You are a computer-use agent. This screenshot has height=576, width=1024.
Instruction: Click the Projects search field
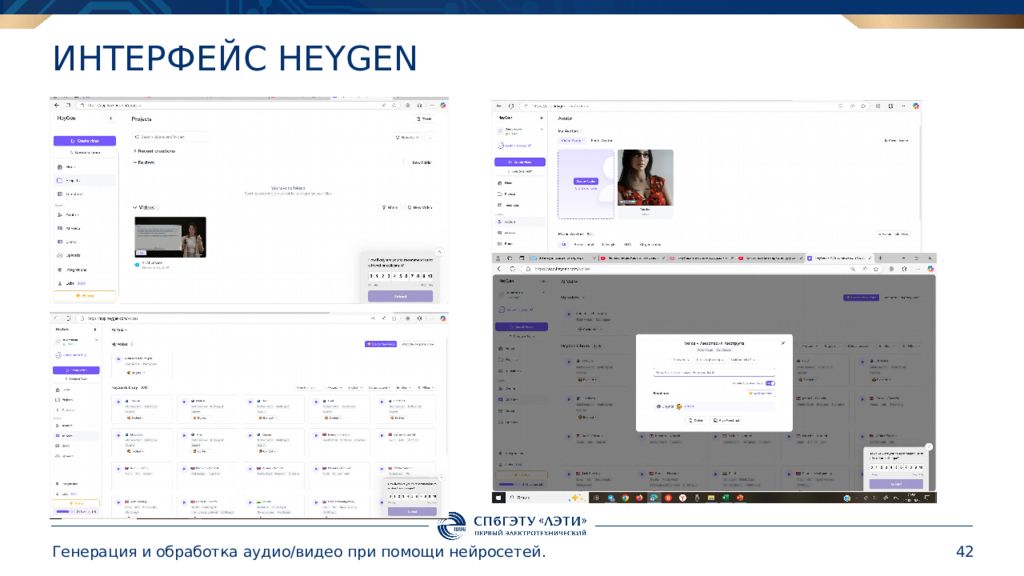click(x=171, y=137)
